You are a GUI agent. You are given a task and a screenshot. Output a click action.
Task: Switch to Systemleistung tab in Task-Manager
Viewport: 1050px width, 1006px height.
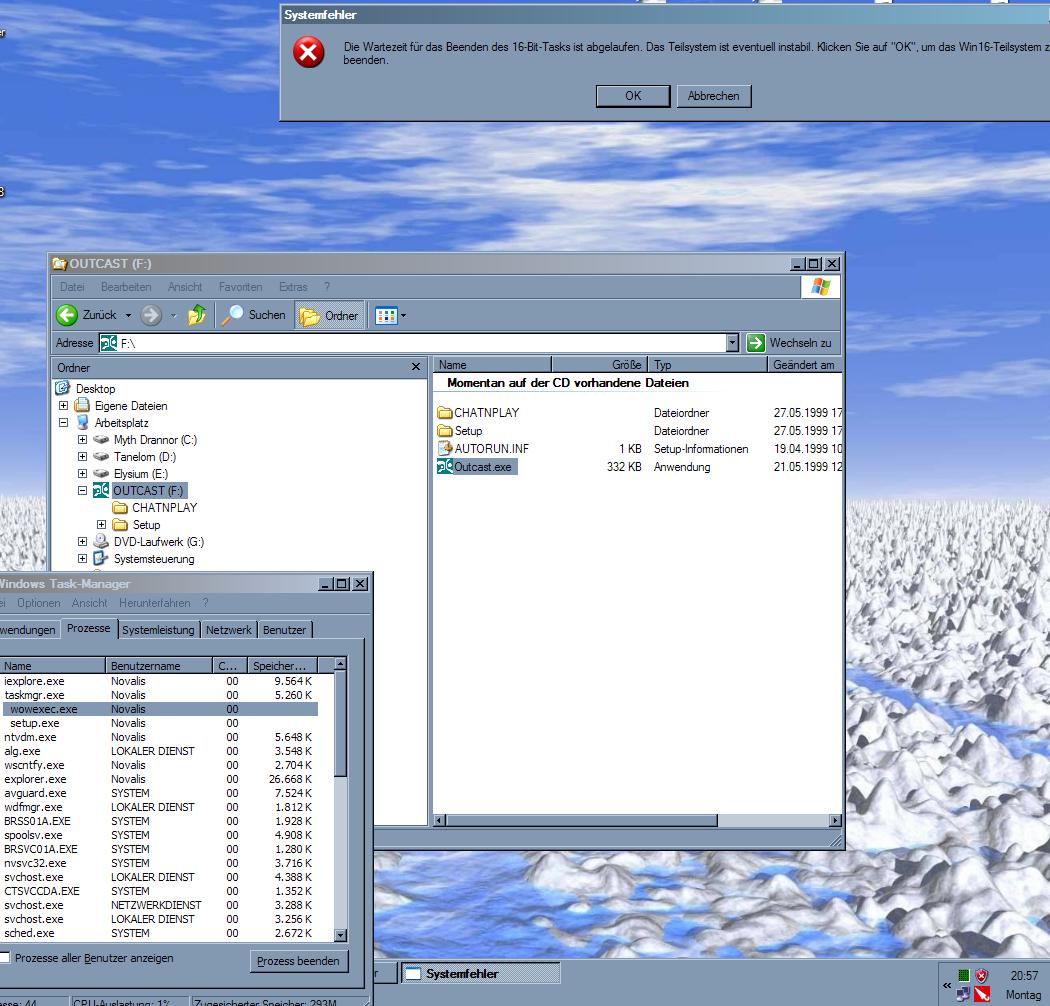coord(158,630)
